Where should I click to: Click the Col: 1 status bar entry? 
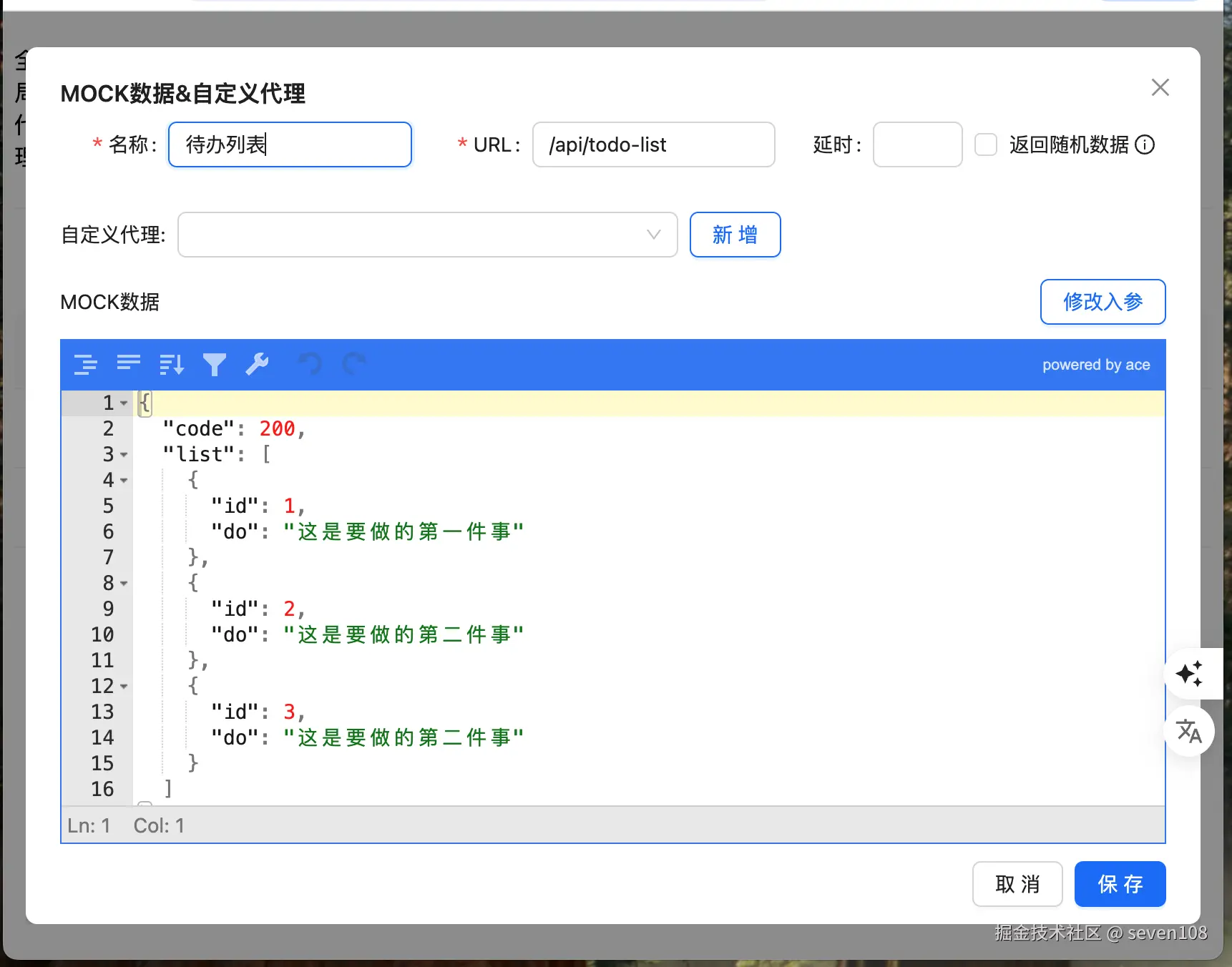pyautogui.click(x=159, y=826)
